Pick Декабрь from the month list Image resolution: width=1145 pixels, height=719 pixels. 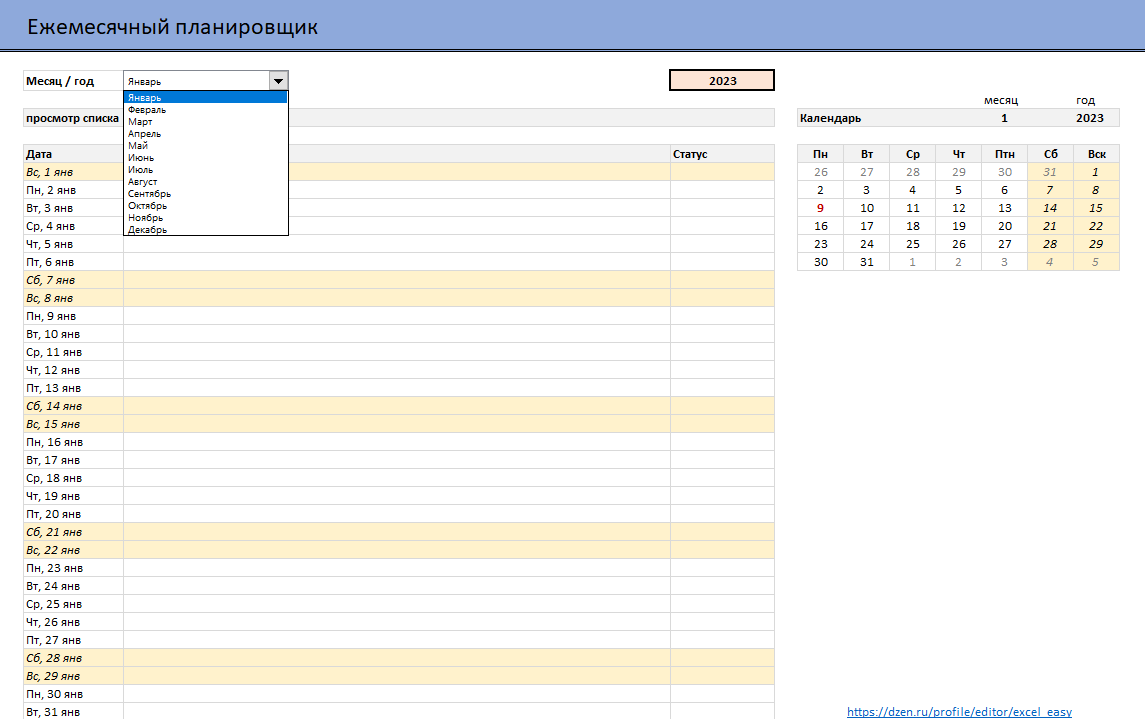click(x=205, y=229)
